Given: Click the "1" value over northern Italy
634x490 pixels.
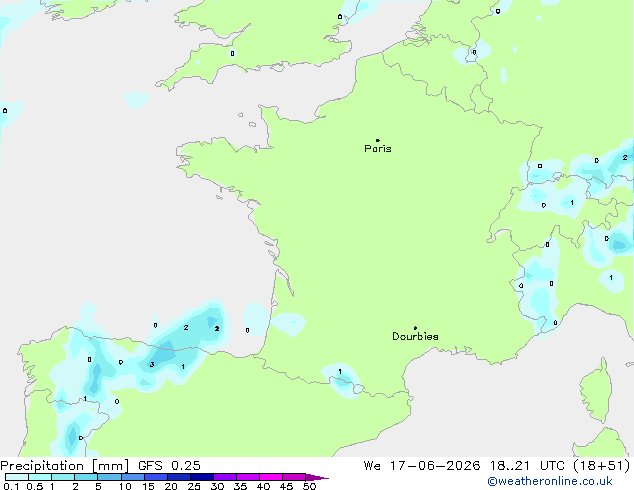Looking at the screenshot, I should [x=611, y=278].
